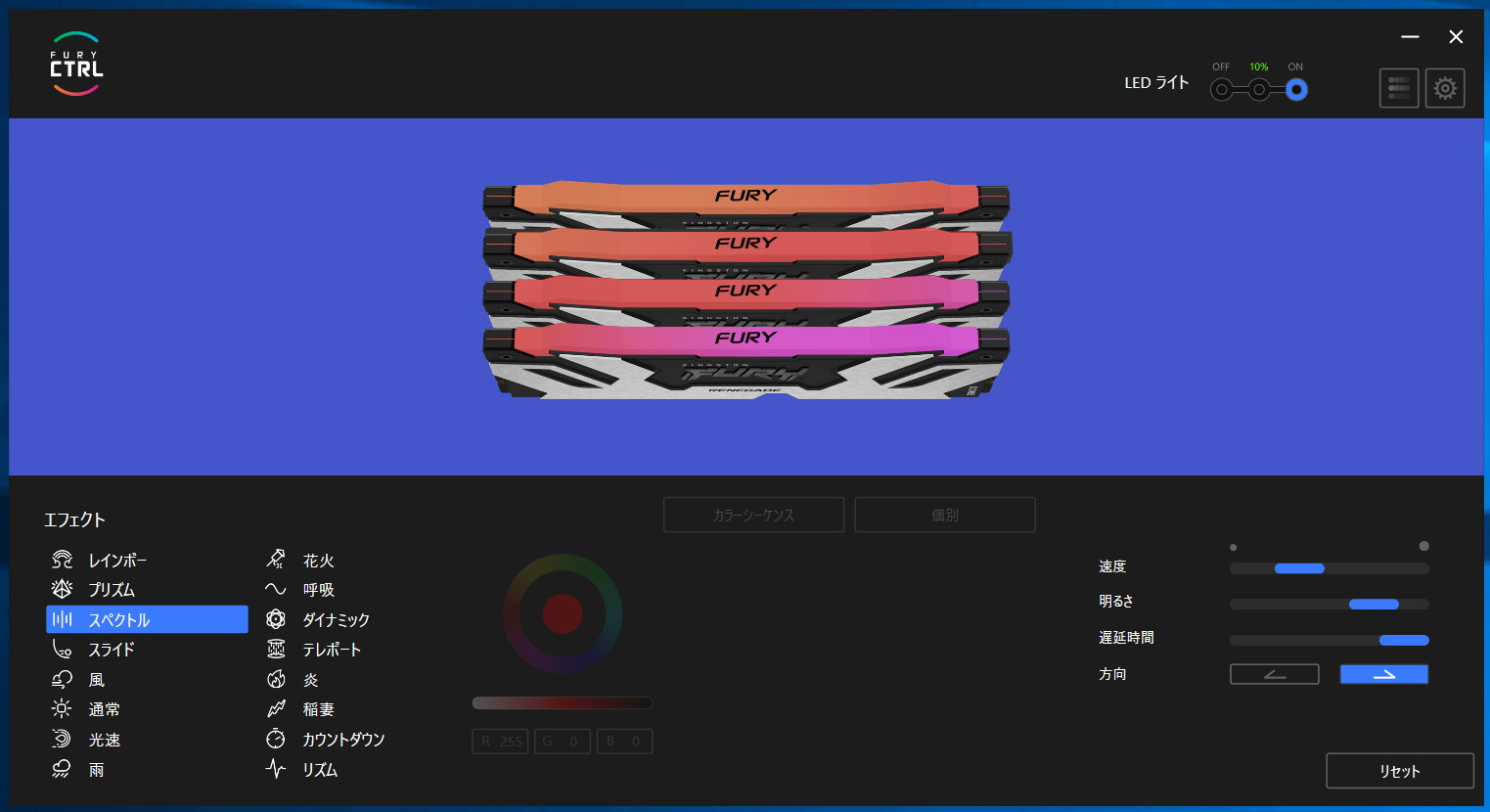Click the dynamic icon beside ダイナミック

[x=276, y=619]
